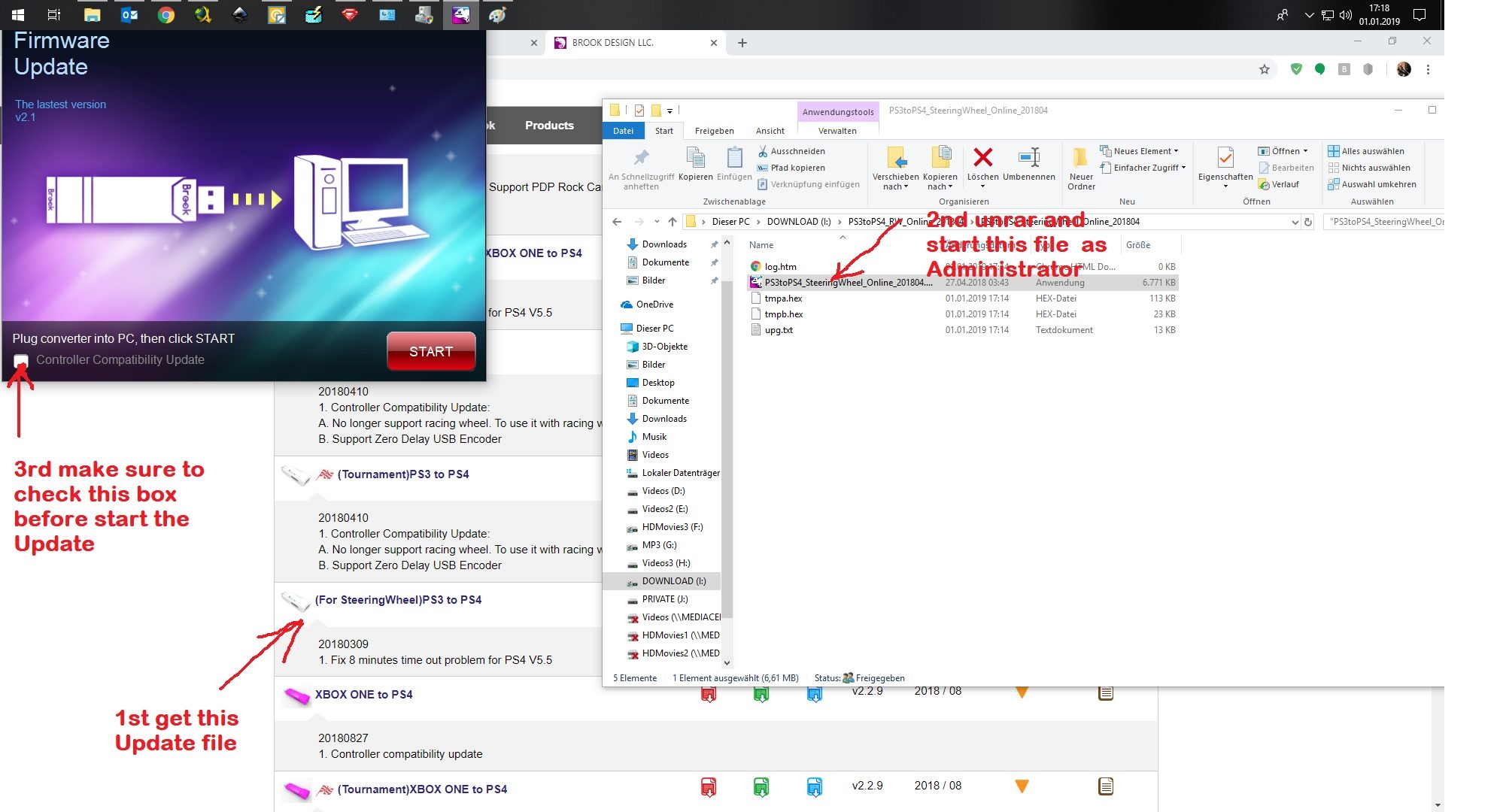Screen dimensions: 1503x812
Task: Open the Verwalten ribbon tab
Action: click(x=837, y=131)
